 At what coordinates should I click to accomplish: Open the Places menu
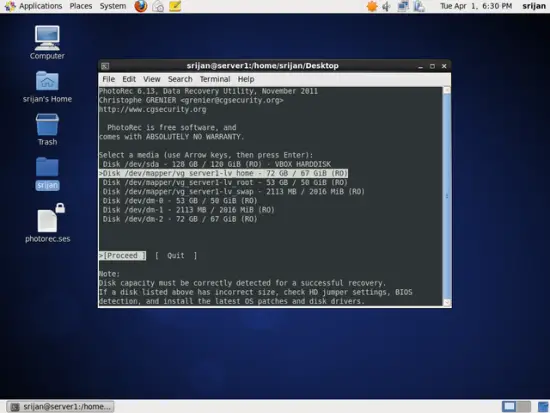[81, 6]
